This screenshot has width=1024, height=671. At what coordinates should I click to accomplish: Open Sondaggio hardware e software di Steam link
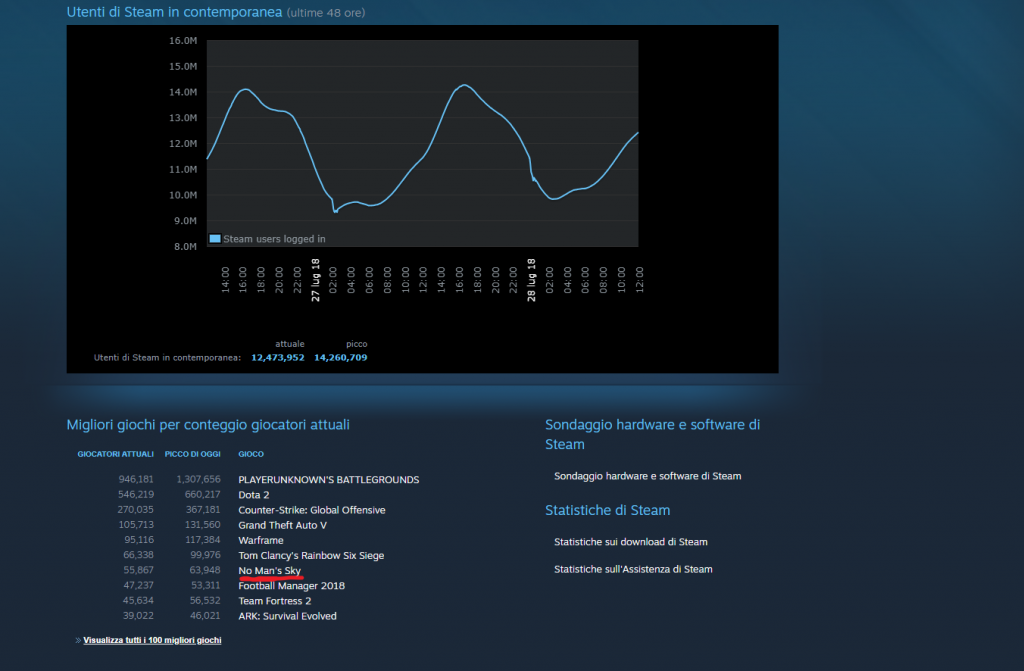tap(647, 476)
